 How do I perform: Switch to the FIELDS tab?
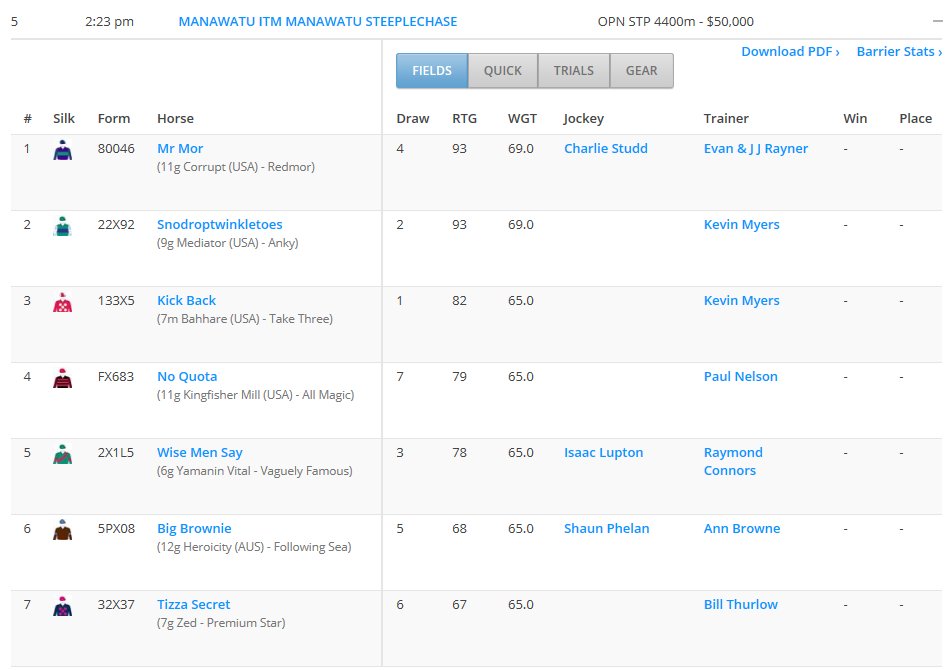[x=432, y=70]
